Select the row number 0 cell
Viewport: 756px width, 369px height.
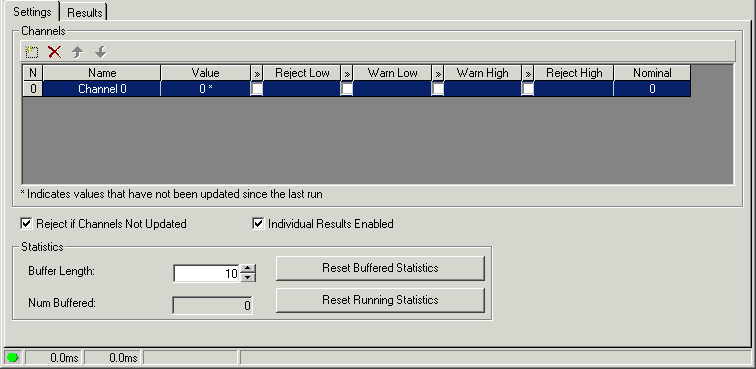33,89
